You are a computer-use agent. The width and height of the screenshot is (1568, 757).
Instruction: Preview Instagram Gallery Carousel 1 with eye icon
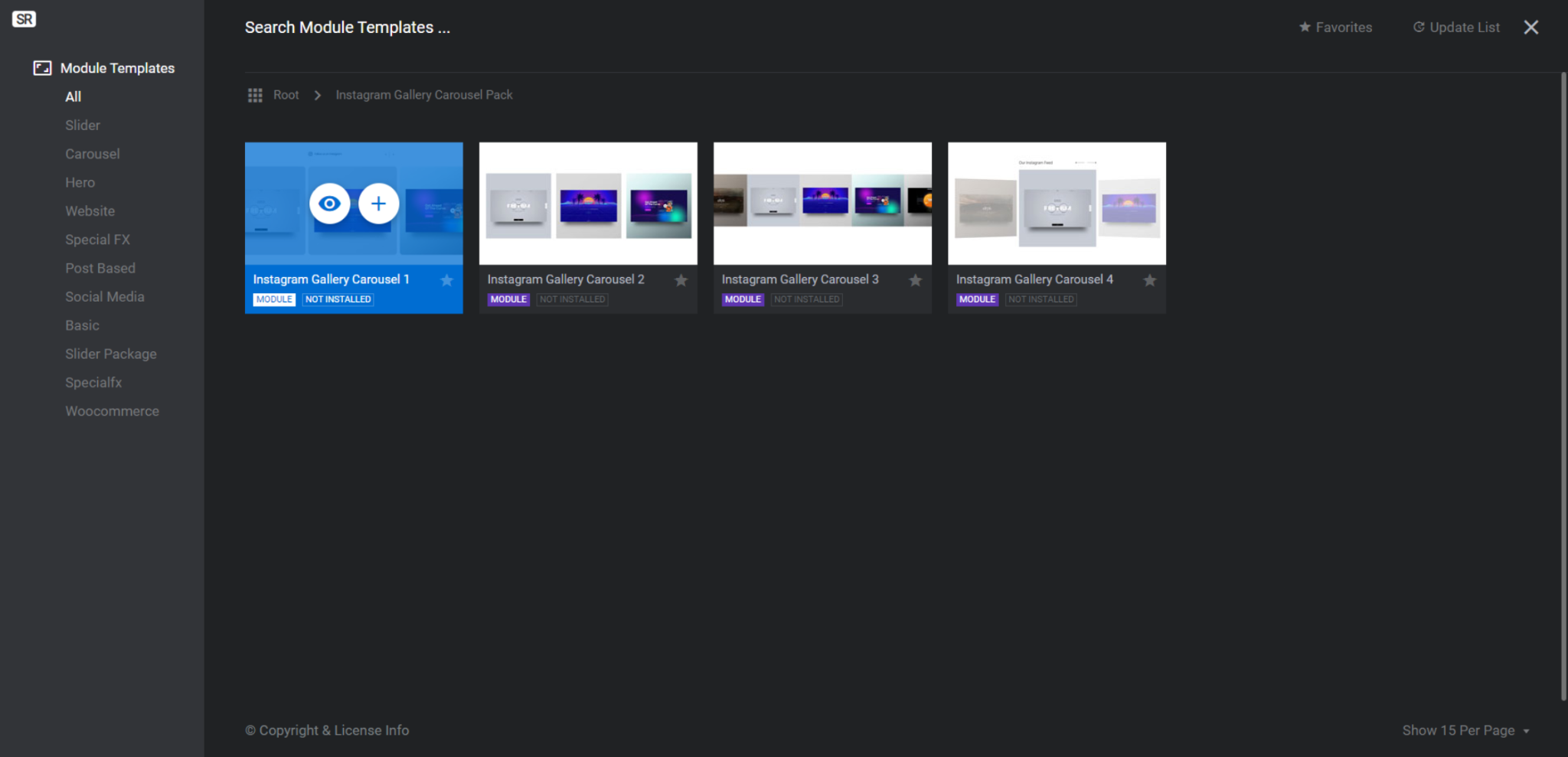pyautogui.click(x=330, y=204)
